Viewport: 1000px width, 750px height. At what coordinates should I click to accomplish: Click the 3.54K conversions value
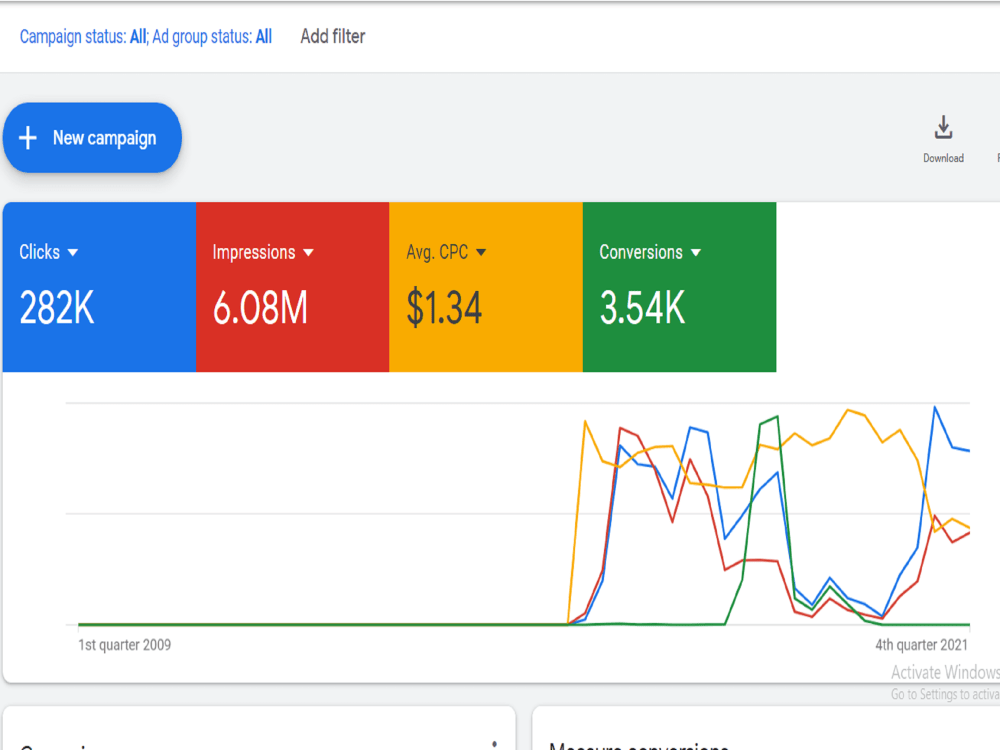[642, 307]
